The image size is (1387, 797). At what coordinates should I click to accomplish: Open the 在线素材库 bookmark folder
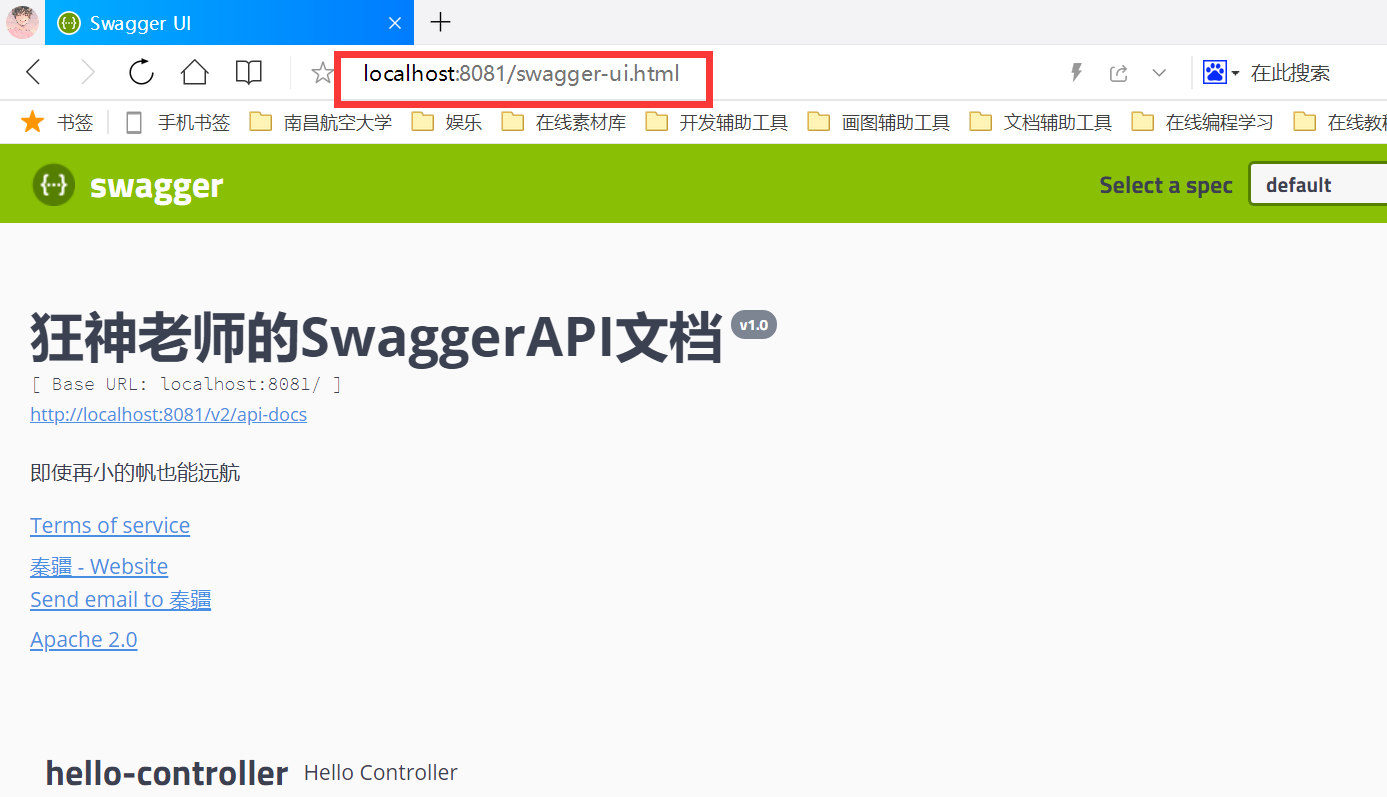[x=564, y=122]
